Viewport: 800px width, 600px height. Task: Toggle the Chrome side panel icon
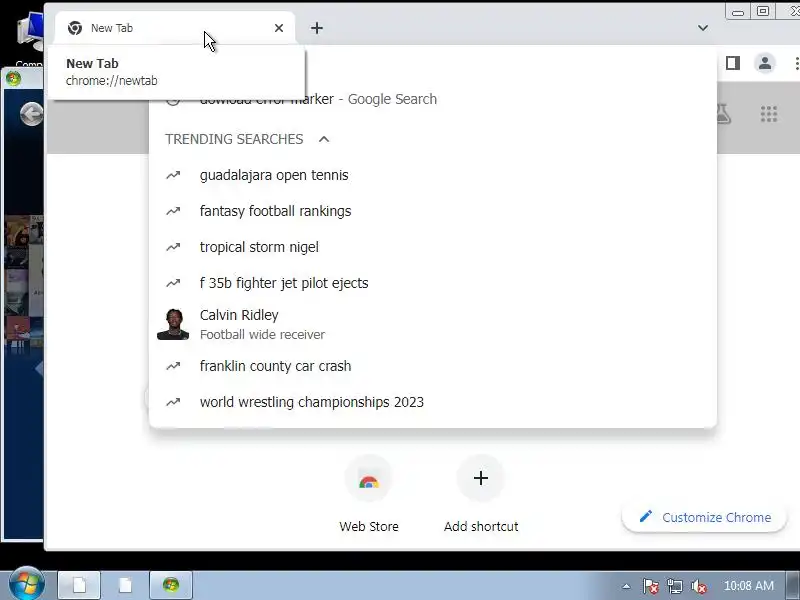tap(733, 63)
